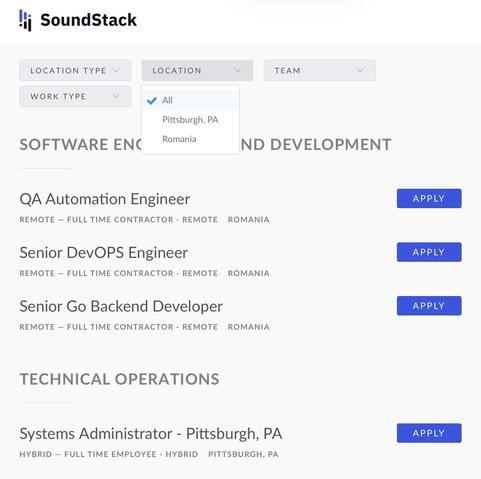481x479 pixels.
Task: Click the blue checkmark beside All
Action: click(152, 100)
